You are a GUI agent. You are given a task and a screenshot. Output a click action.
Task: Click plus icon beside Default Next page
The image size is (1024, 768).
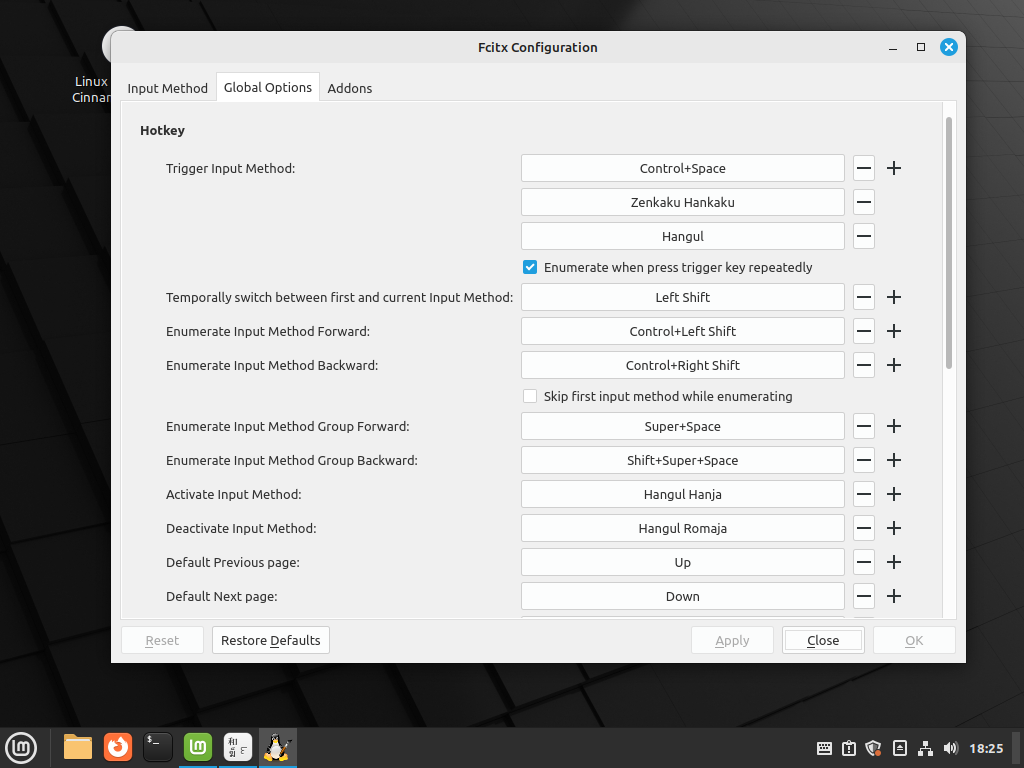[x=894, y=596]
